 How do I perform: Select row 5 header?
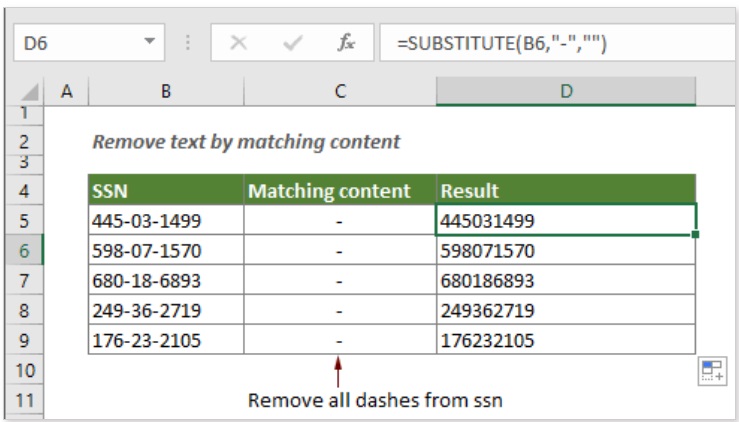tap(25, 221)
